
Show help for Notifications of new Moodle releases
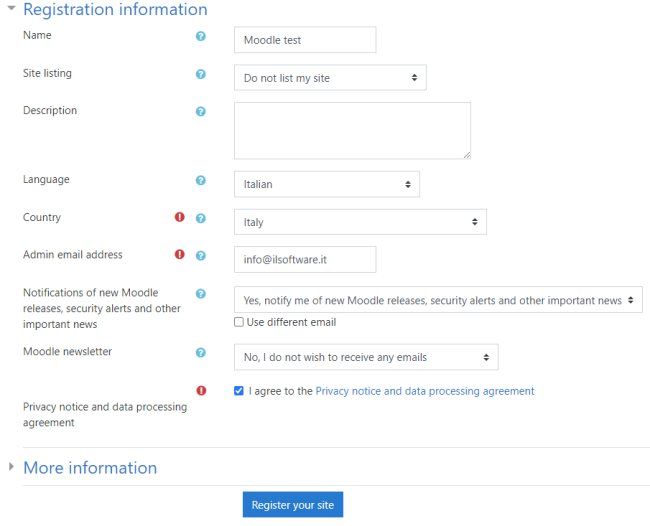(x=200, y=294)
